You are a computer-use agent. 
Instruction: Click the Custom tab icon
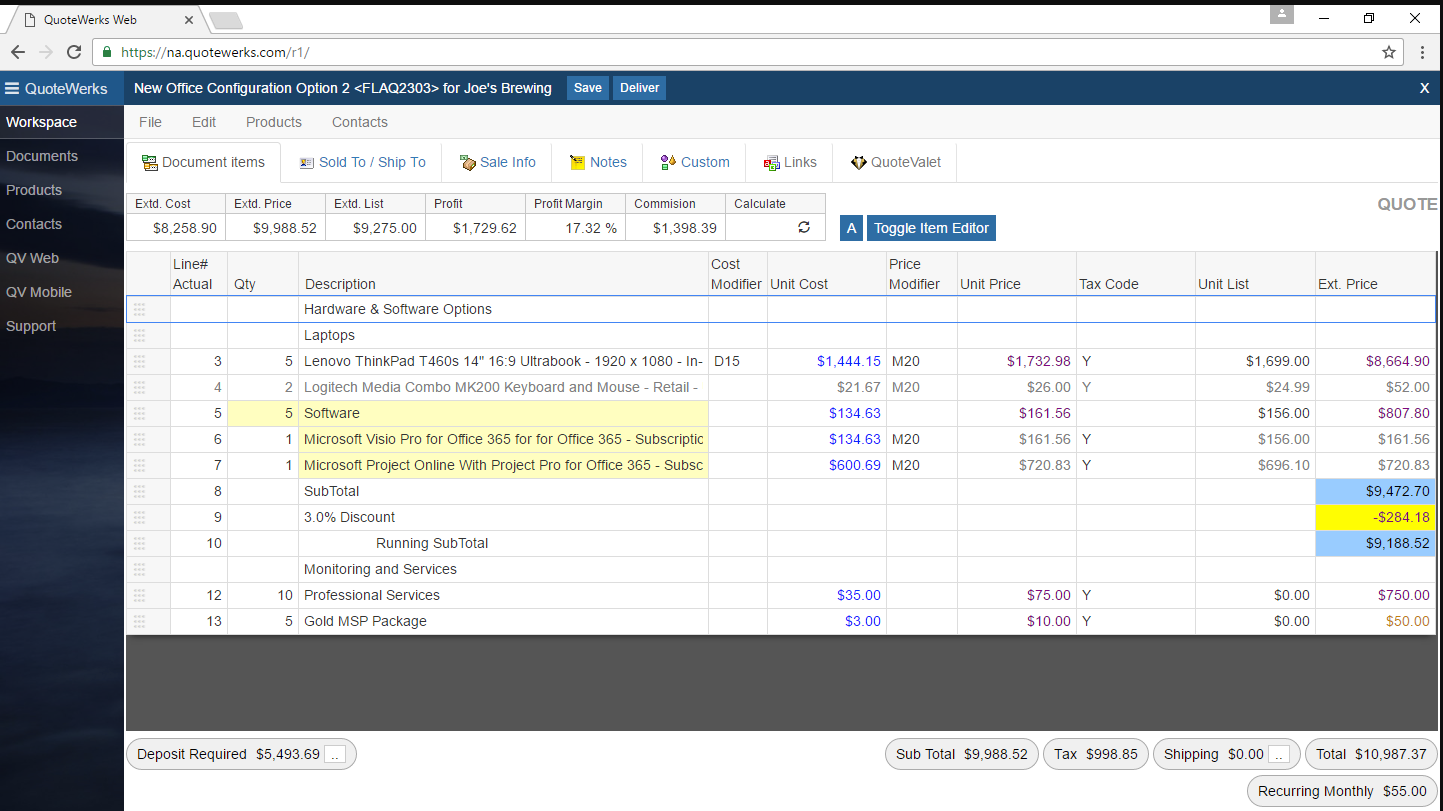pos(669,162)
